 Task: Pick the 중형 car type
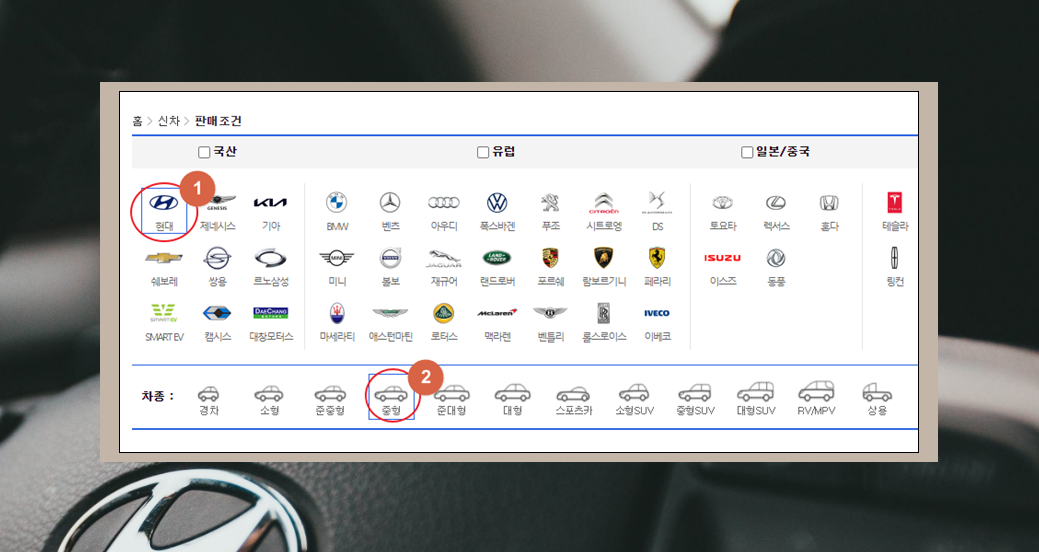tap(391, 401)
